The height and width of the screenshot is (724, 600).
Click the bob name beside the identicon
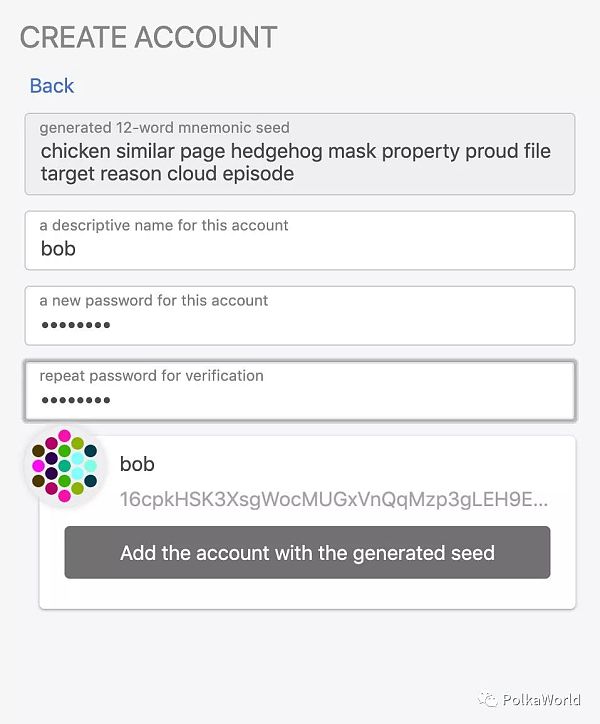point(137,464)
